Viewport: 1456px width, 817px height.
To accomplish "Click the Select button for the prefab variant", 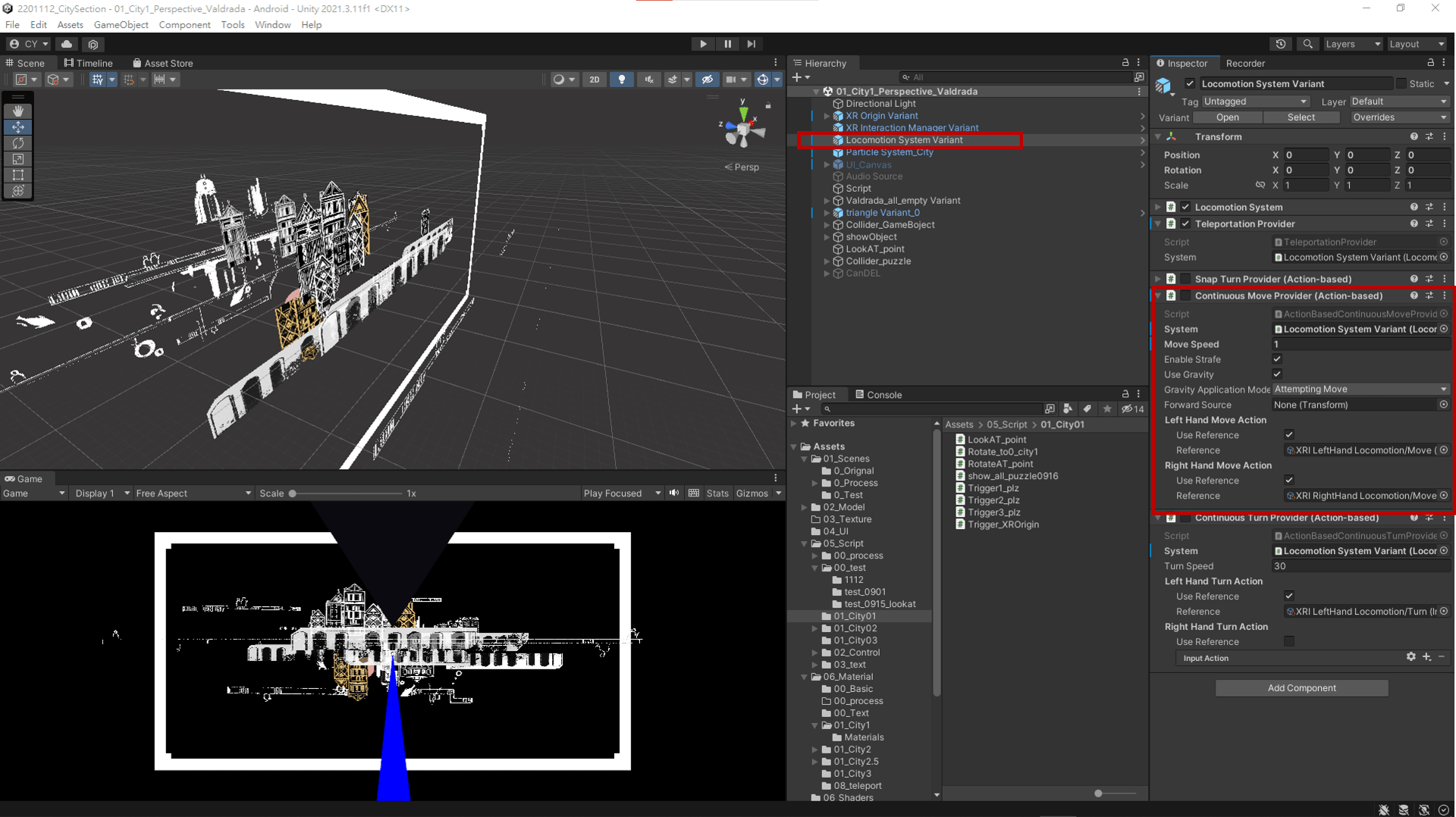I will [1301, 117].
